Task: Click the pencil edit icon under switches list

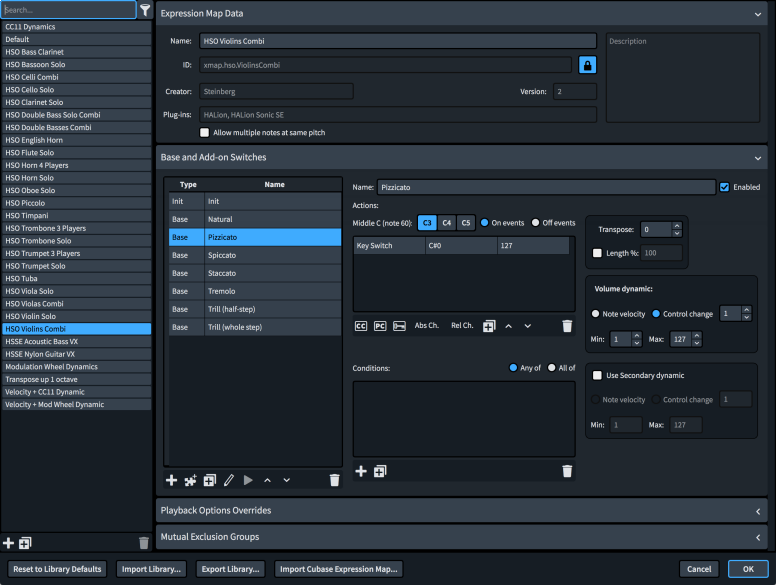Action: [229, 480]
